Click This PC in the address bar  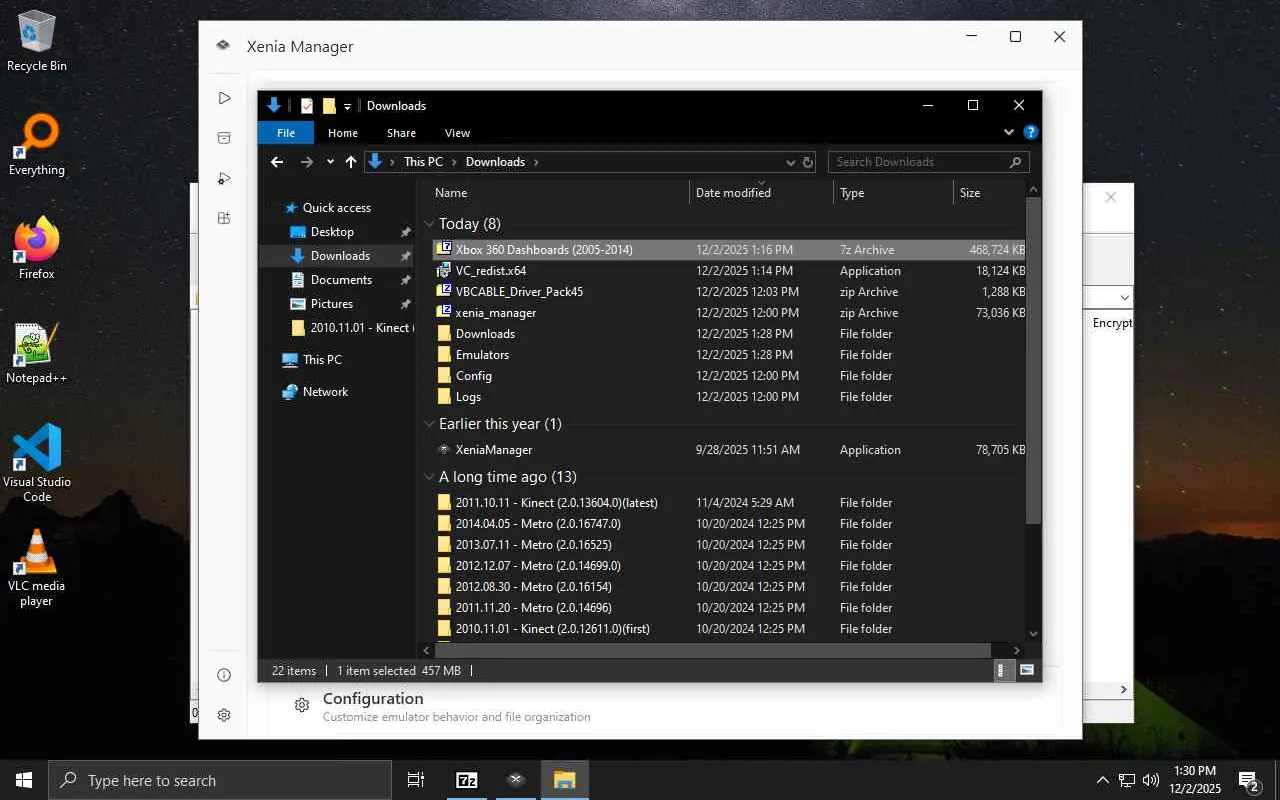tap(423, 162)
